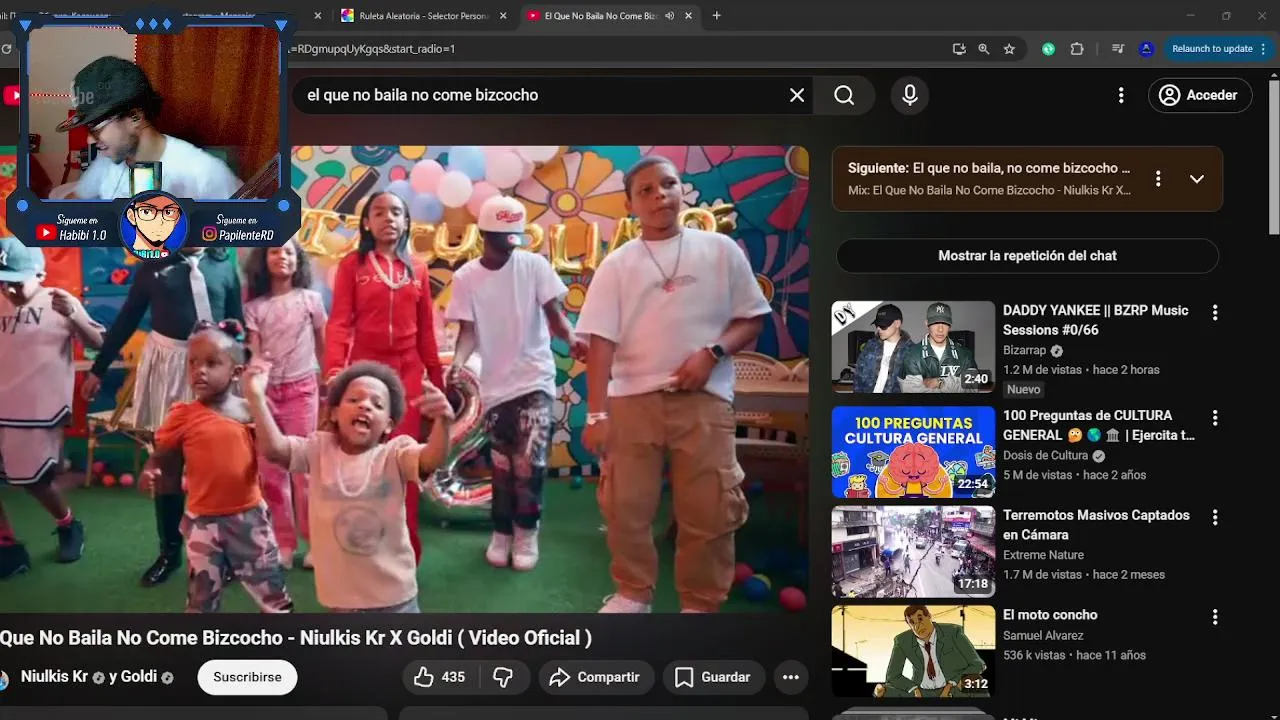Viewport: 1280px width, 720px height.
Task: Open YouTube settings three-dot menu
Action: pos(1121,95)
